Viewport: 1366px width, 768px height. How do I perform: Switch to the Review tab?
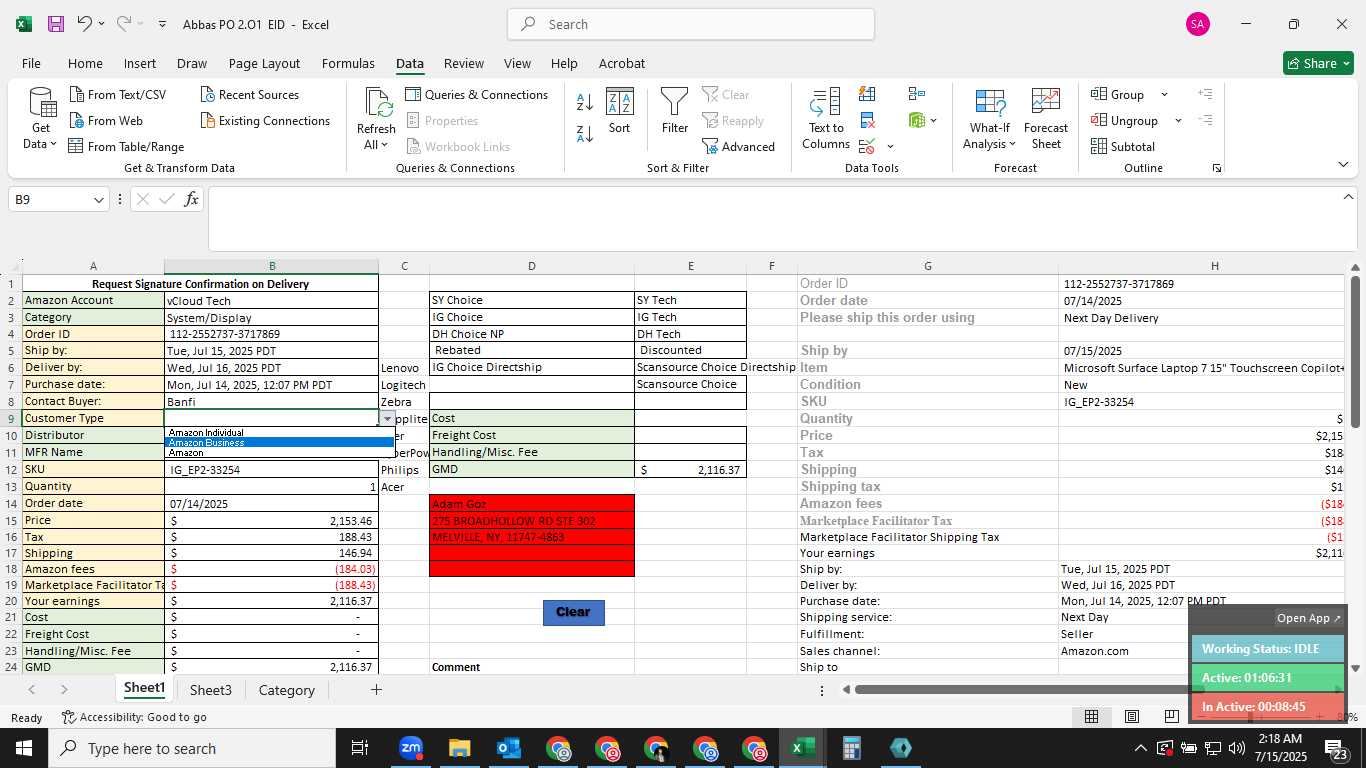pos(464,63)
